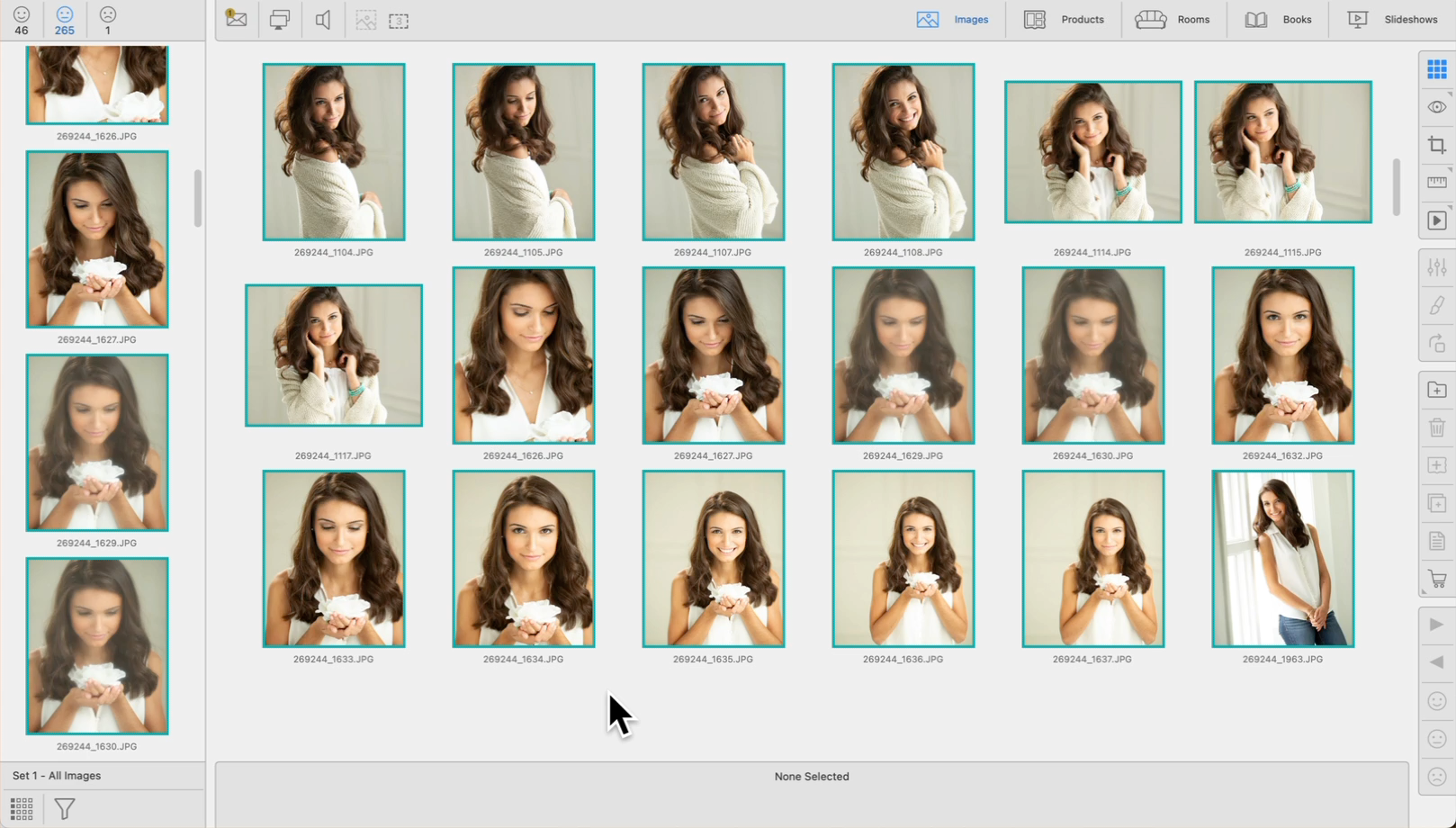This screenshot has height=828, width=1456.
Task: Select the crop tool in right toolbar
Action: (1436, 146)
